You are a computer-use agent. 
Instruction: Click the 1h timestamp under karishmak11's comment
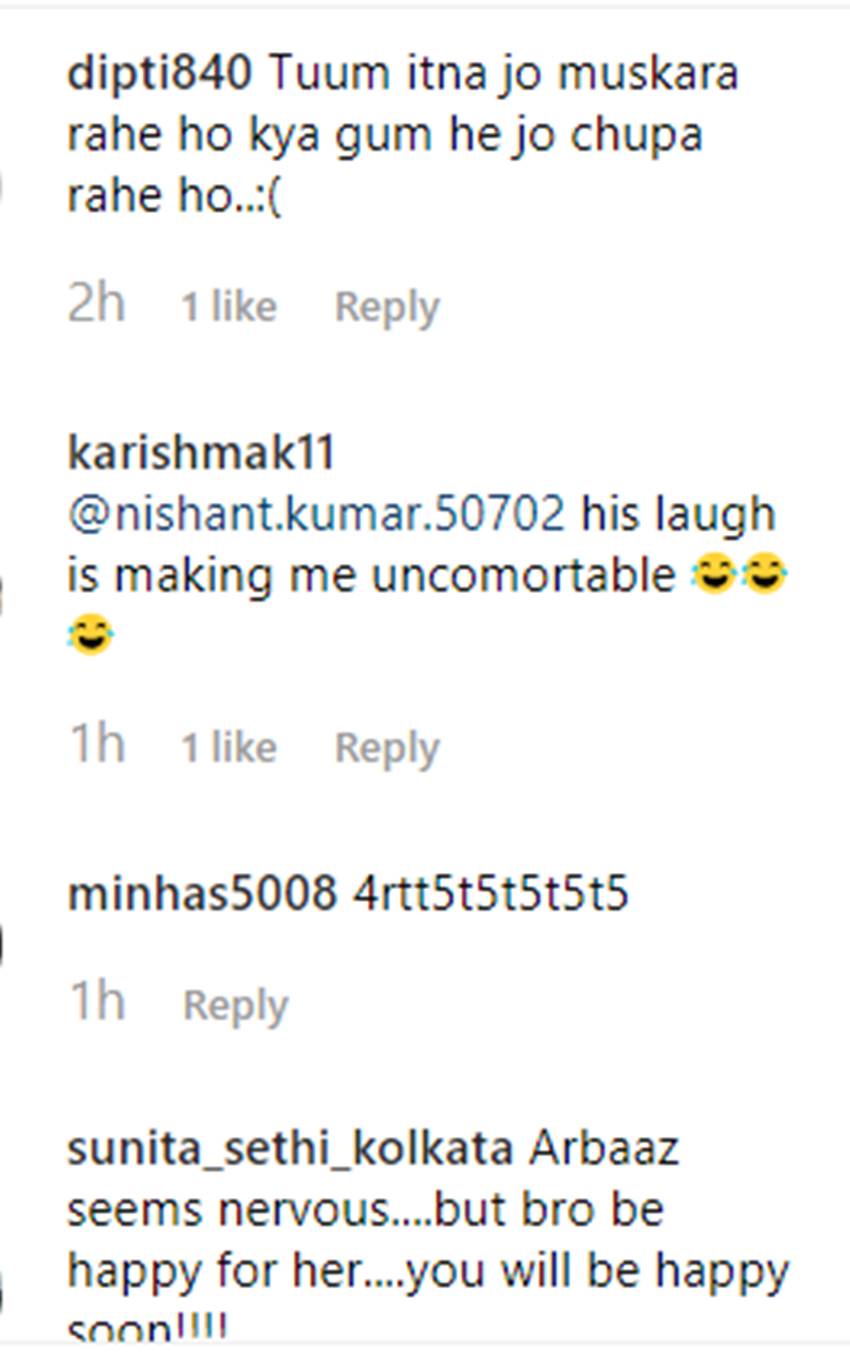(x=96, y=745)
